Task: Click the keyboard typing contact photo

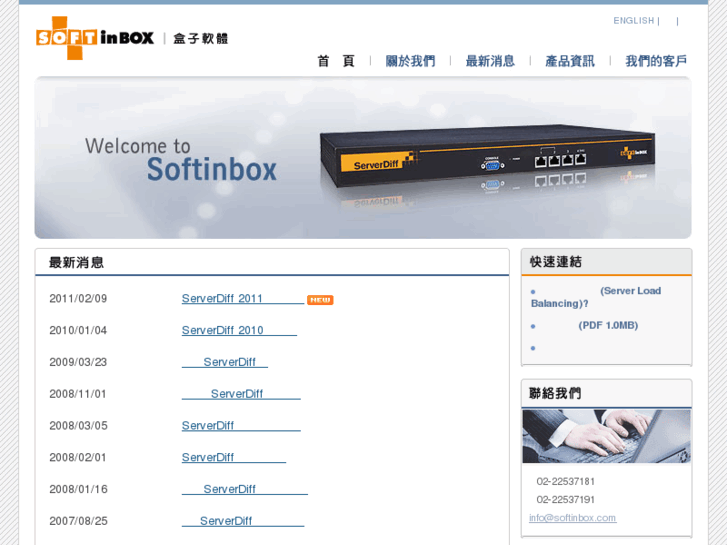Action: tap(606, 436)
